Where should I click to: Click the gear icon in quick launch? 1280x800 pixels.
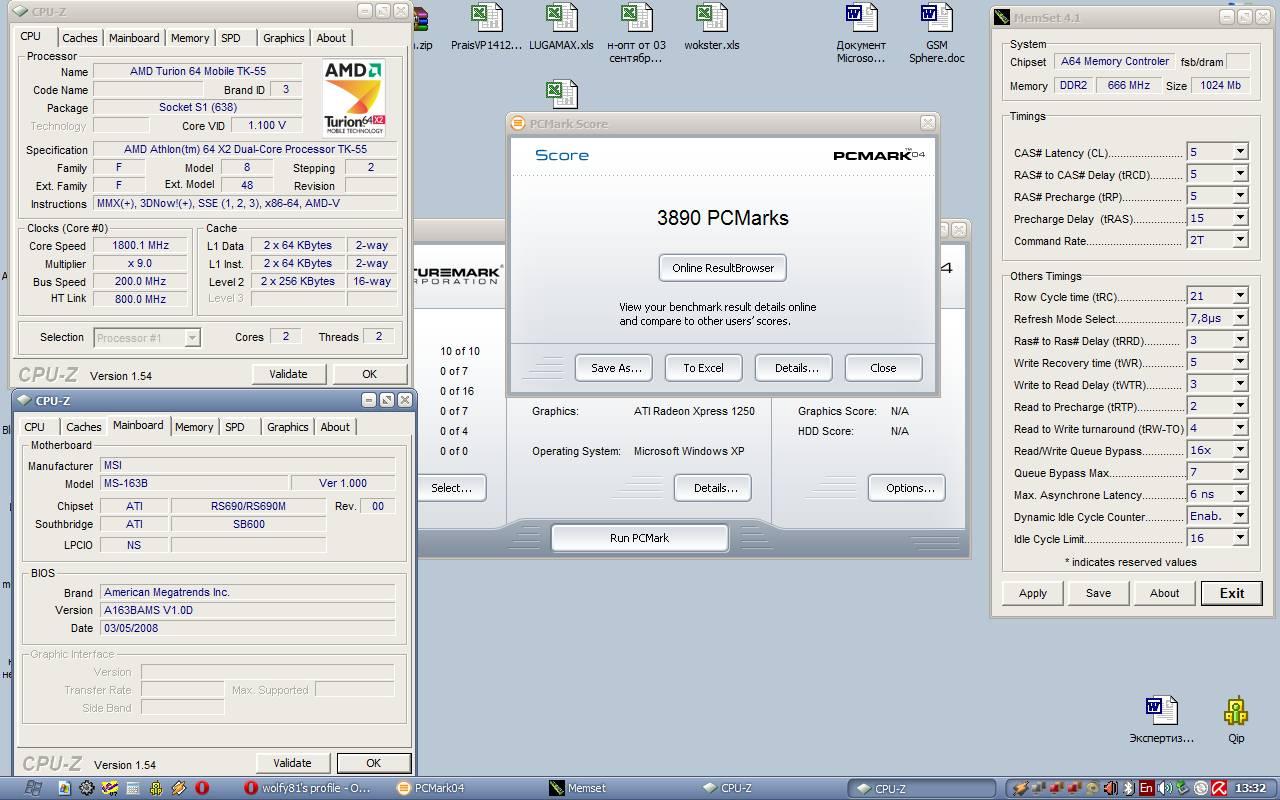point(87,788)
